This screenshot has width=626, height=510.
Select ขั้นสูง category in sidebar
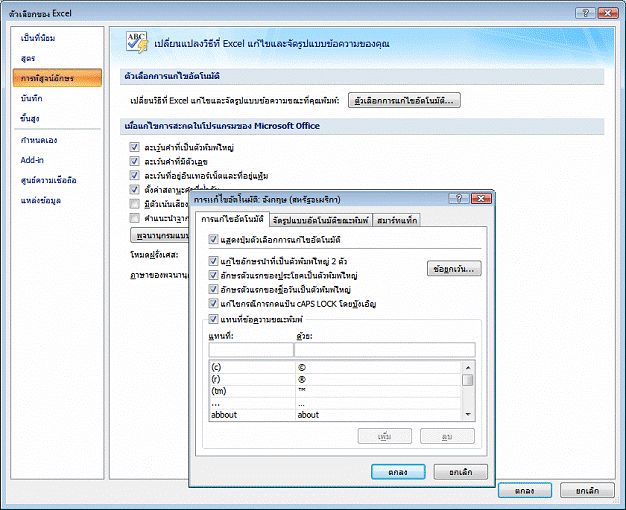pos(30,118)
